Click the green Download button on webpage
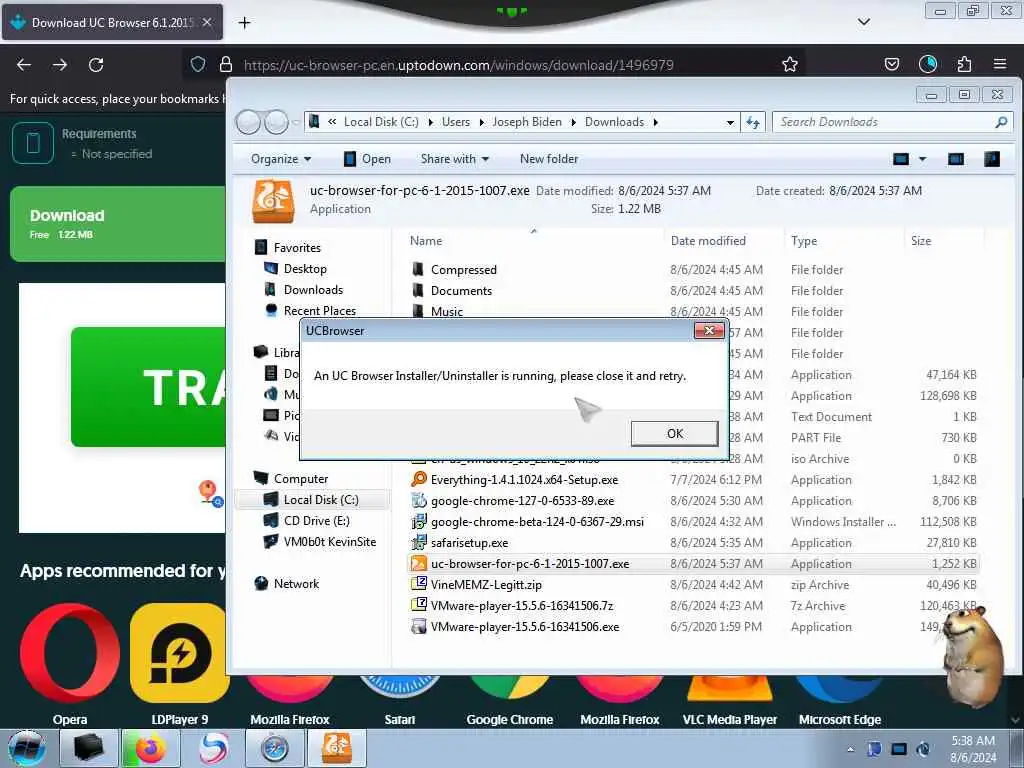Screen dimensions: 1024x768 (118, 224)
